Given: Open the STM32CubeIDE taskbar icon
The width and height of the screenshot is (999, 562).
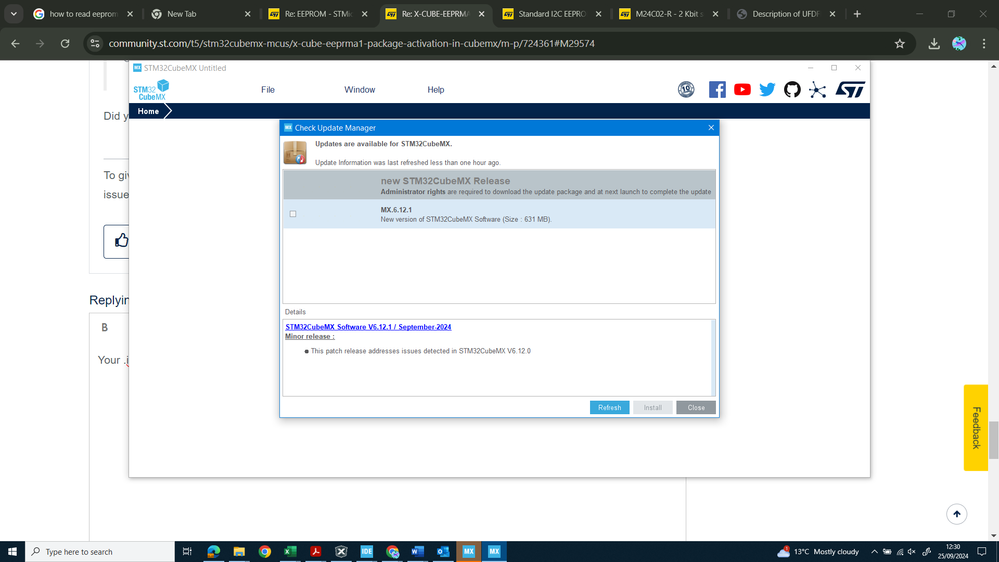Looking at the screenshot, I should tap(366, 552).
